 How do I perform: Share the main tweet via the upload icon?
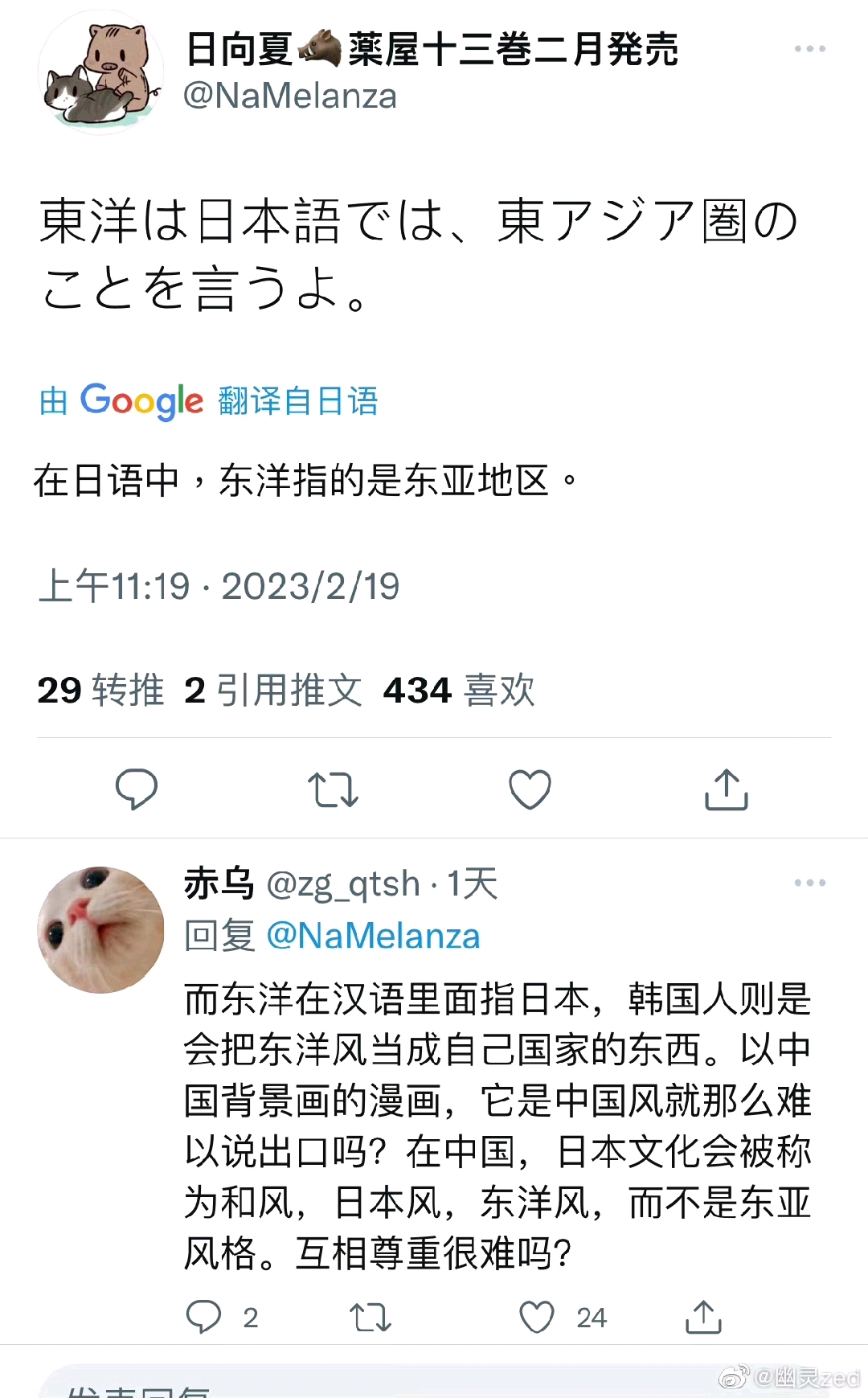point(727,789)
